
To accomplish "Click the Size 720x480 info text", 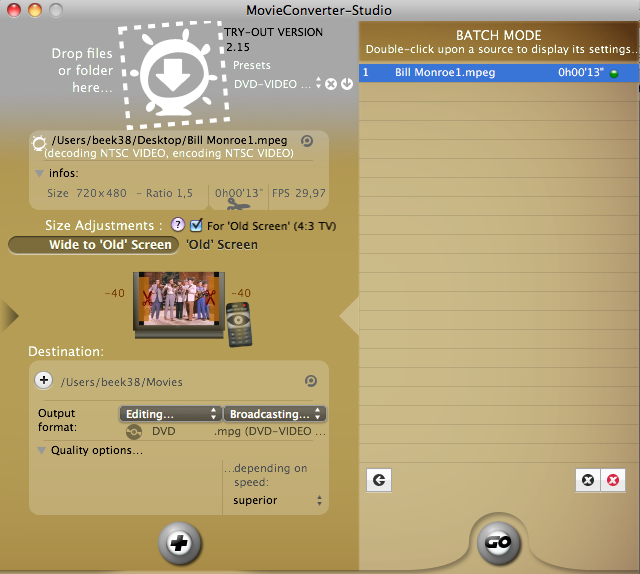I will pos(87,193).
